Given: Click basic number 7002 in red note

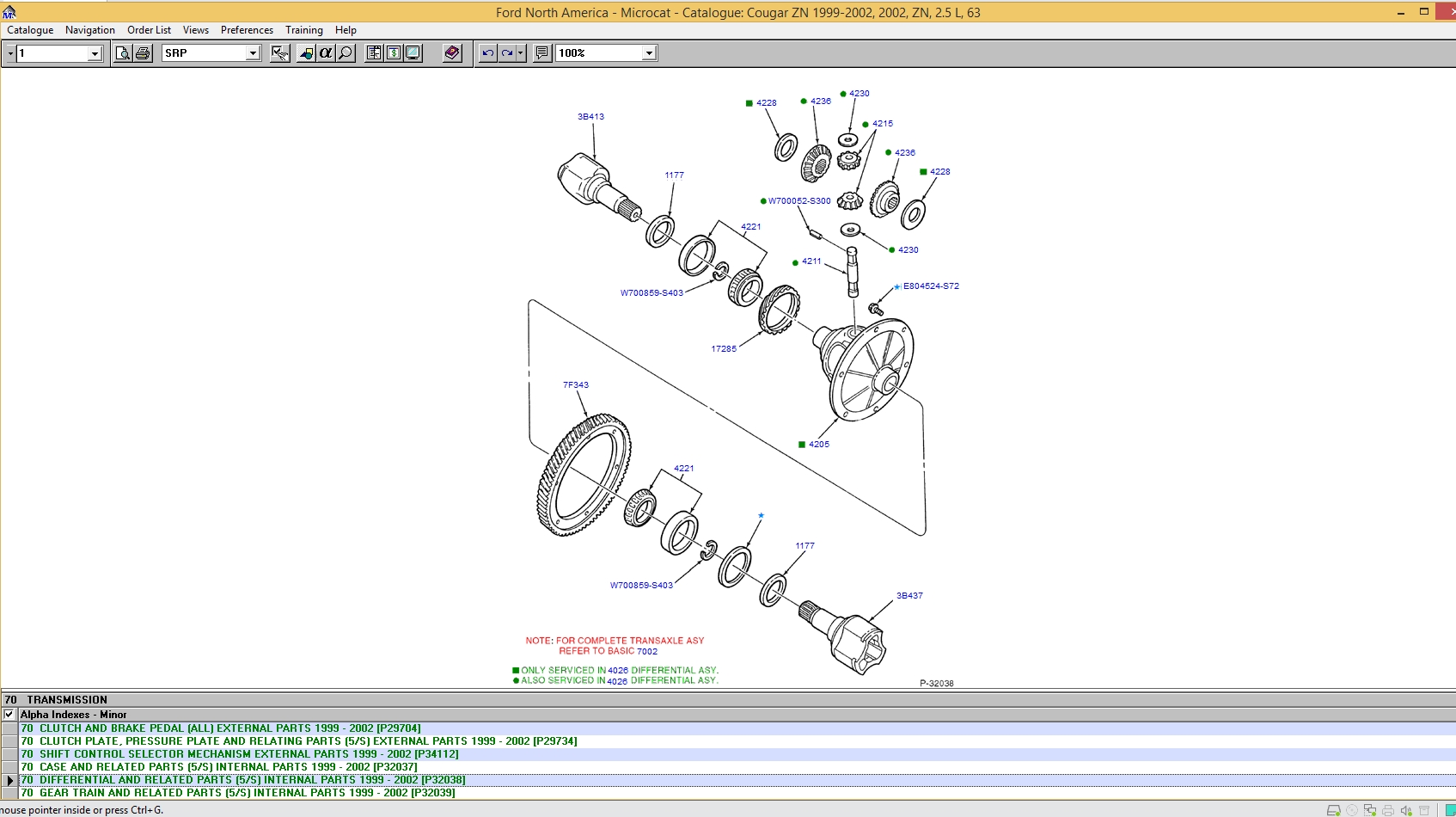Looking at the screenshot, I should (647, 652).
